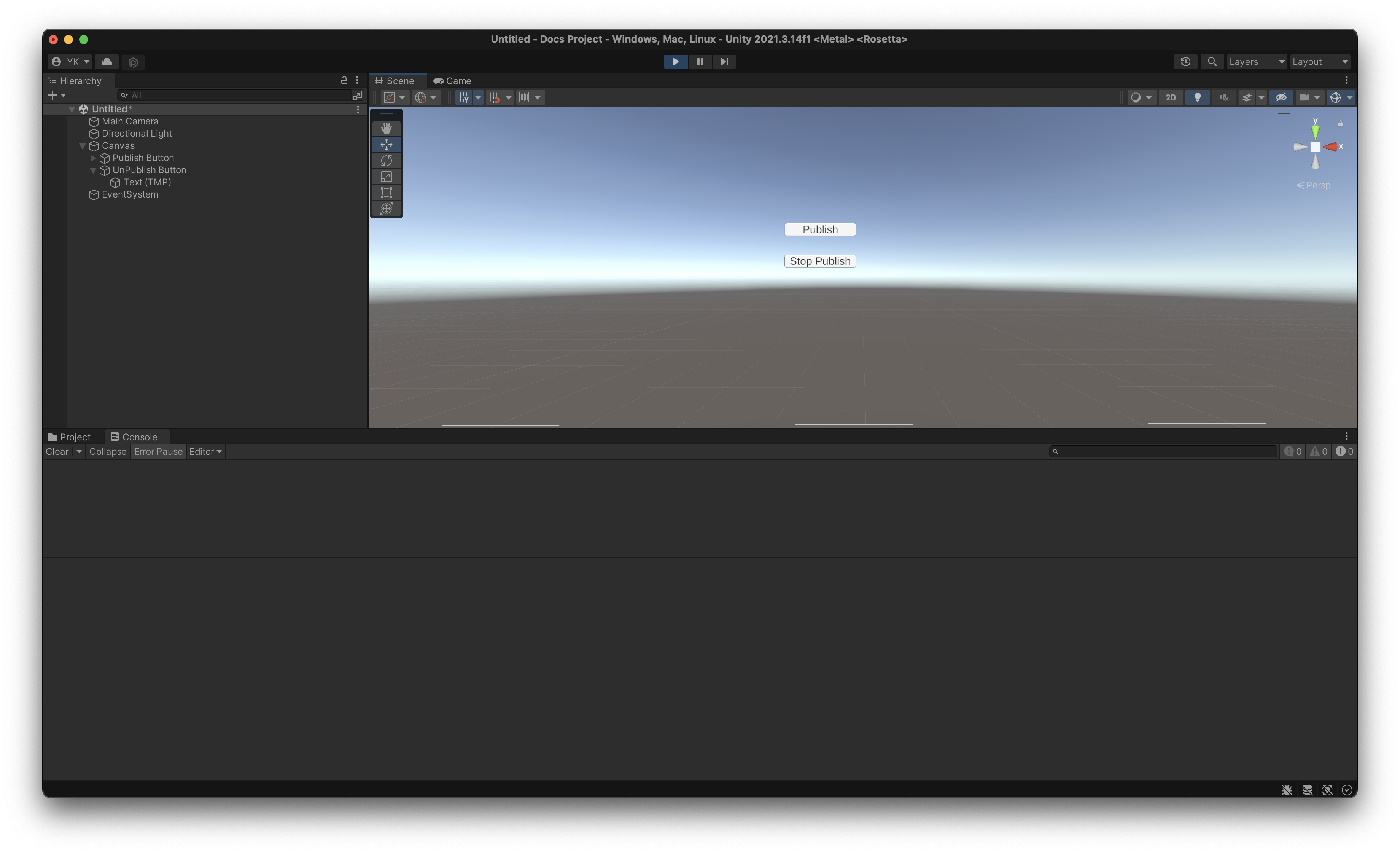Toggle scene lighting bulb
This screenshot has width=1400, height=854.
[x=1197, y=98]
